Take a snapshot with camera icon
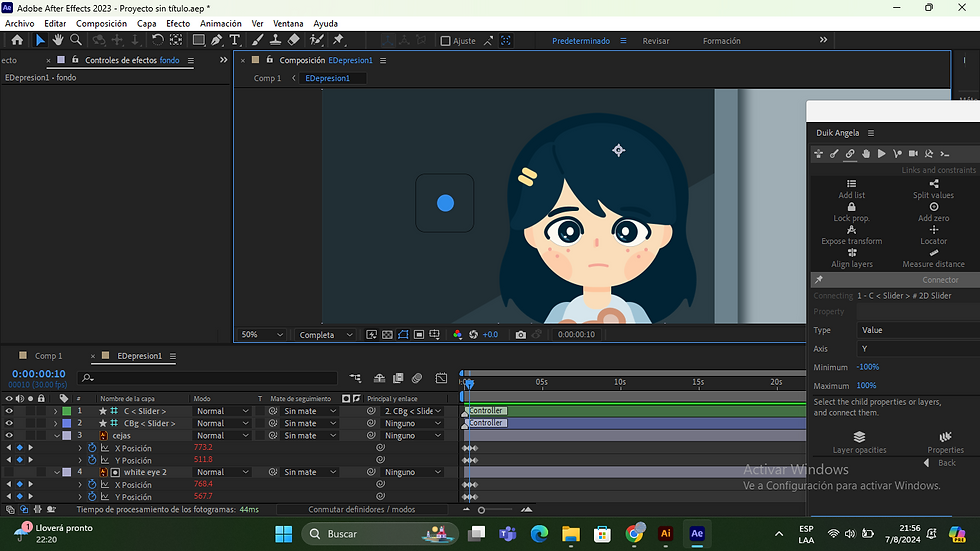980x551 pixels. (x=521, y=335)
